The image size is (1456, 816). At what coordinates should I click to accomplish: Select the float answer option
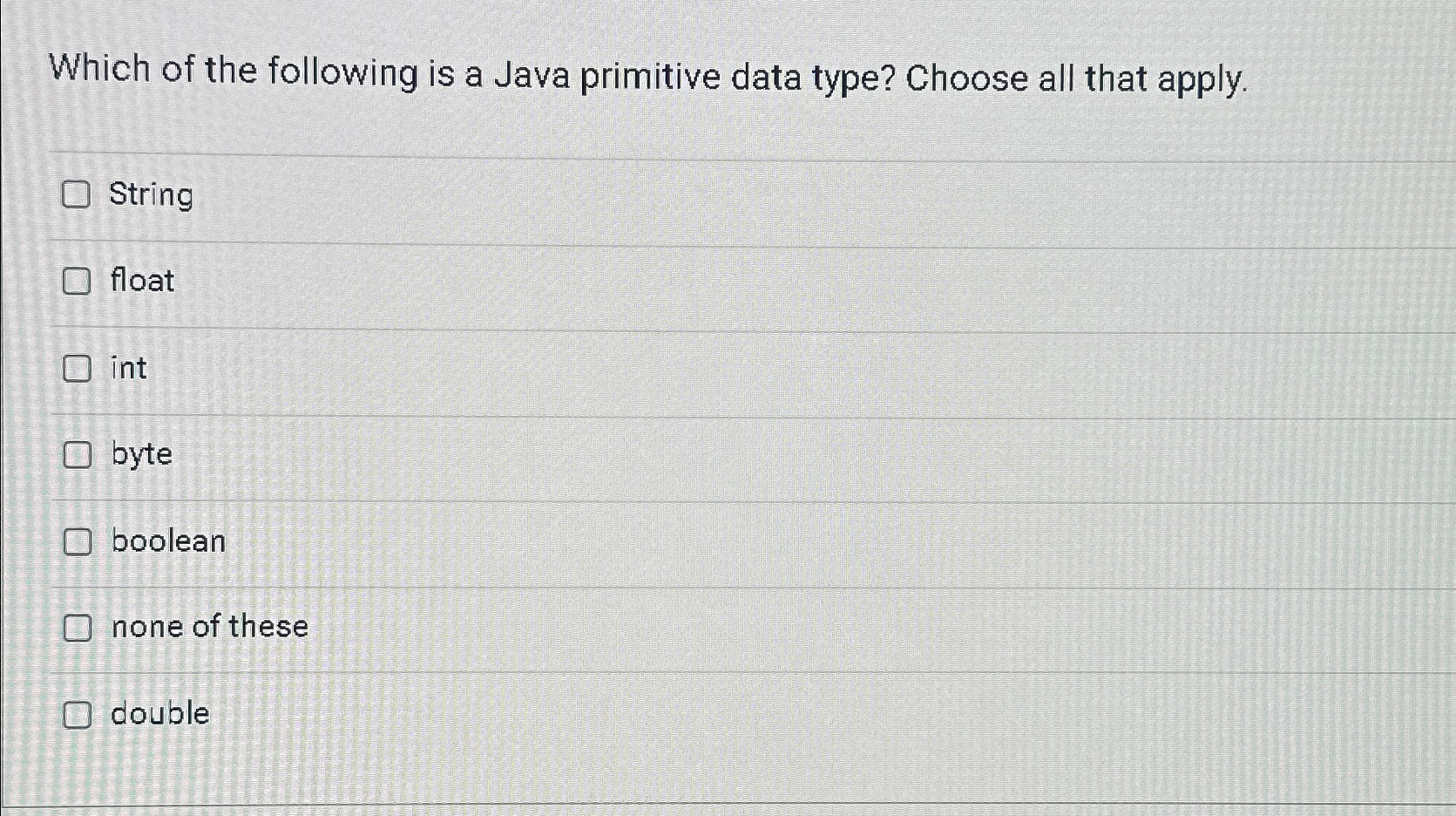click(x=141, y=281)
